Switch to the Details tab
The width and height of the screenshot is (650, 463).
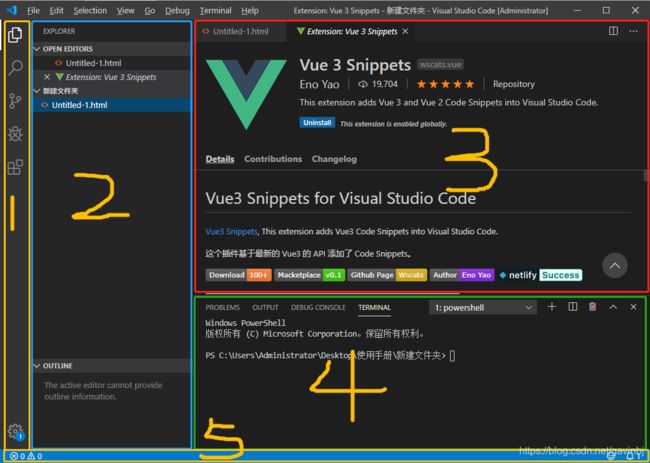pos(220,159)
